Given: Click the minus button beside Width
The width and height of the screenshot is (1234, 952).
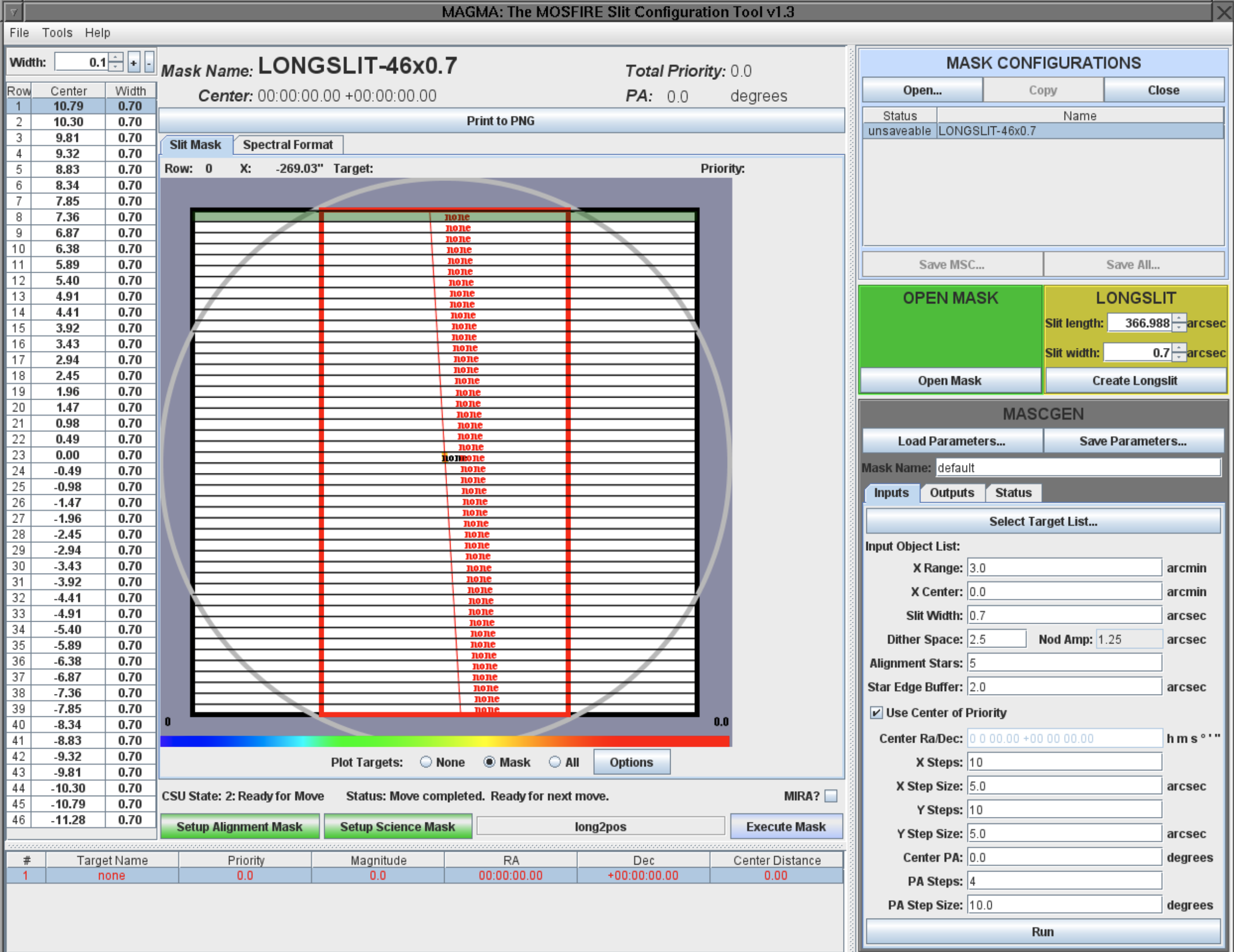Looking at the screenshot, I should pyautogui.click(x=149, y=62).
